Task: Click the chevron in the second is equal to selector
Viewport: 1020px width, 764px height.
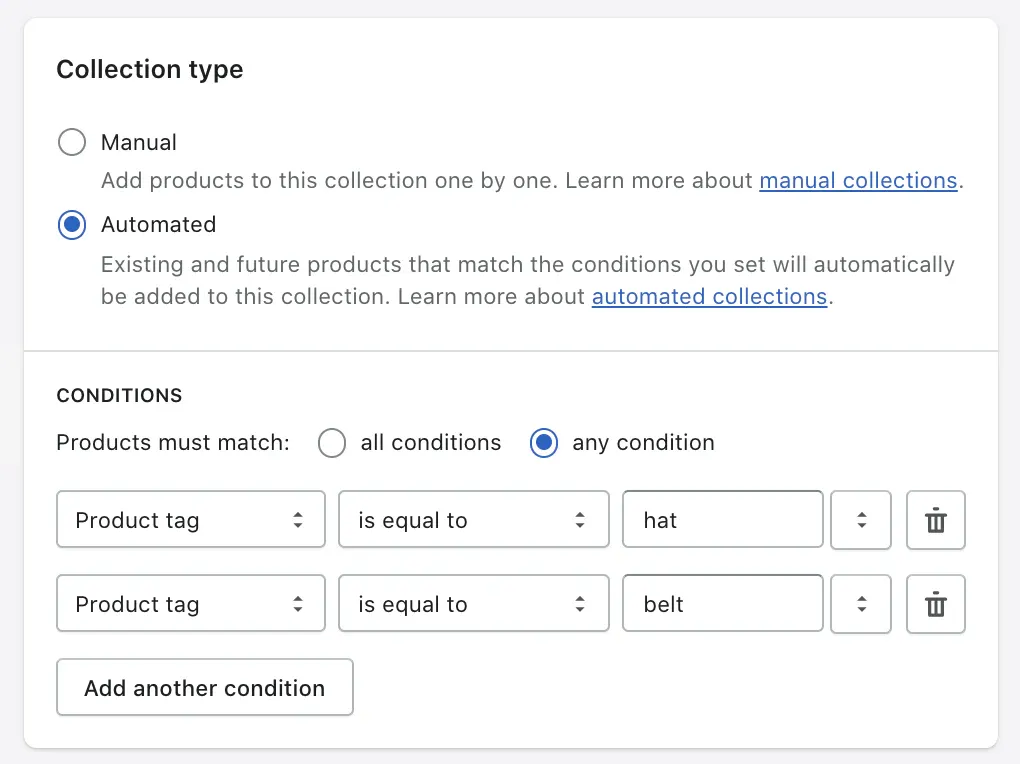Action: coord(580,603)
